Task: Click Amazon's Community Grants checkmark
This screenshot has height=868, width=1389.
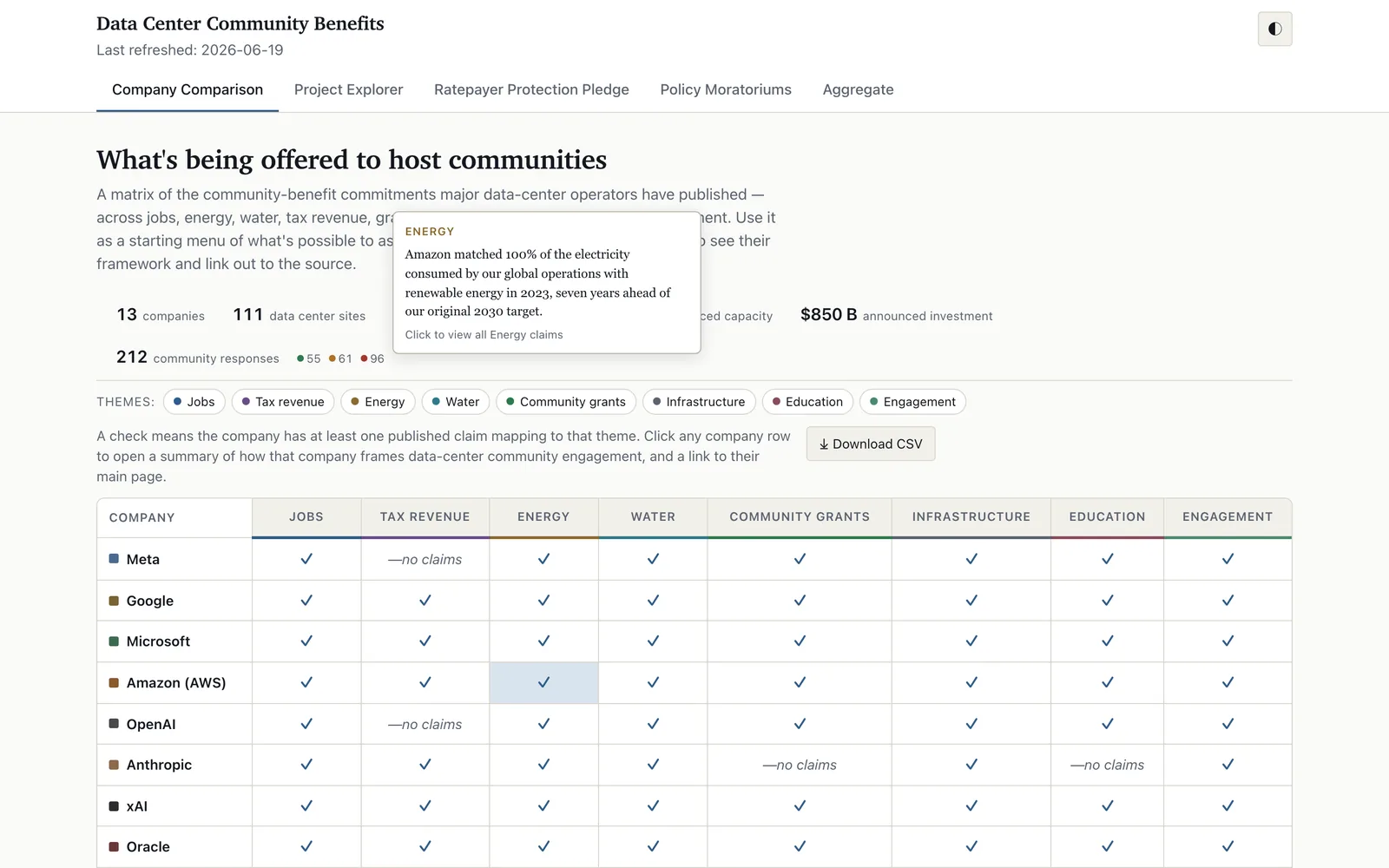Action: (800, 683)
